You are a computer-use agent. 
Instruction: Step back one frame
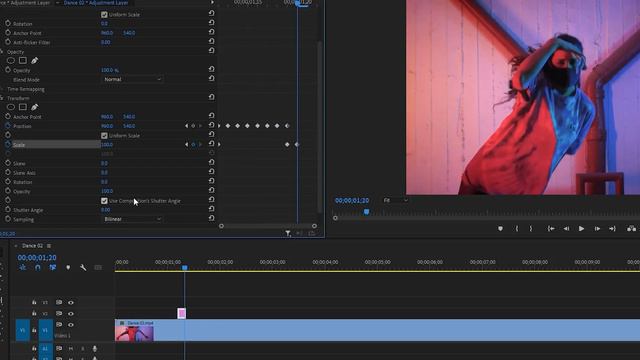[566, 229]
